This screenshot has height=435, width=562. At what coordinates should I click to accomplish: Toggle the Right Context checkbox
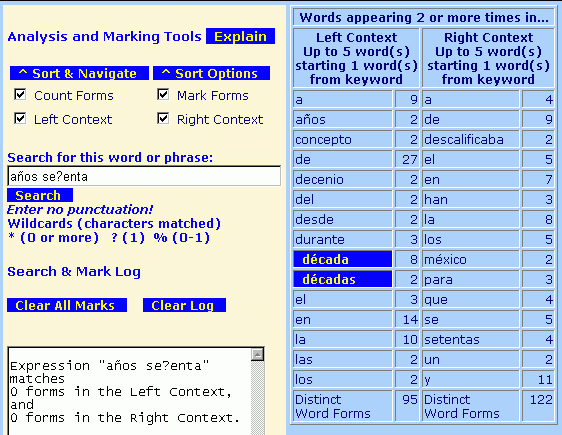163,118
